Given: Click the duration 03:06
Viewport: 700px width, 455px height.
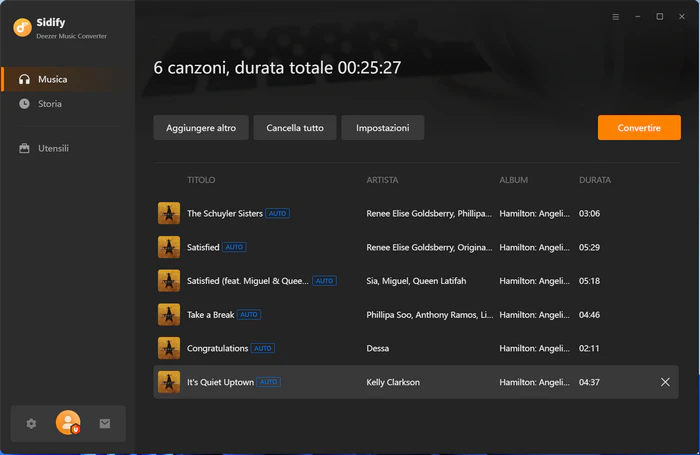Looking at the screenshot, I should (589, 213).
